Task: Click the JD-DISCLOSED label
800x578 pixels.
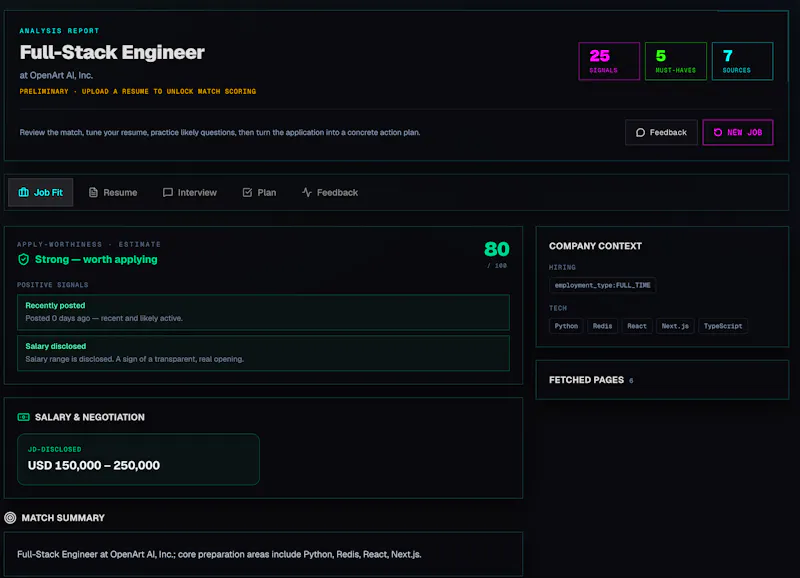Action: (x=55, y=449)
